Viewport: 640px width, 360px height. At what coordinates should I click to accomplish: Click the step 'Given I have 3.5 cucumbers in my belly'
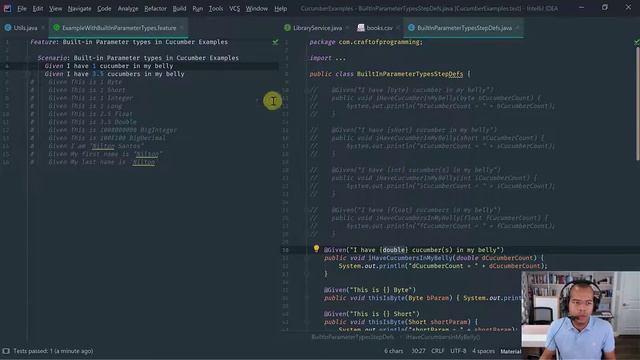pos(114,74)
